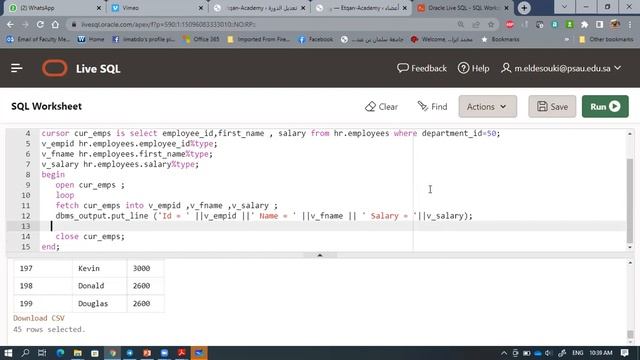Open Adobe Acrobat from taskbar

[x=182, y=353]
